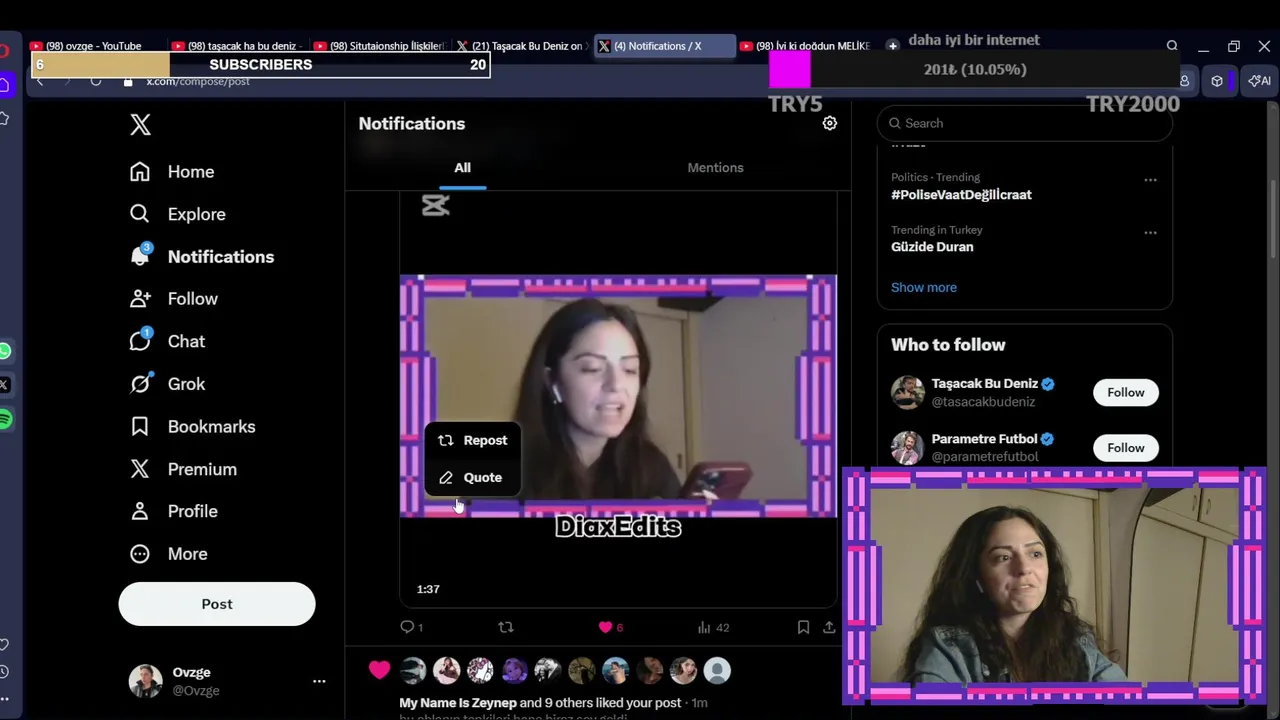Switch to the Mentions tab

(x=715, y=168)
